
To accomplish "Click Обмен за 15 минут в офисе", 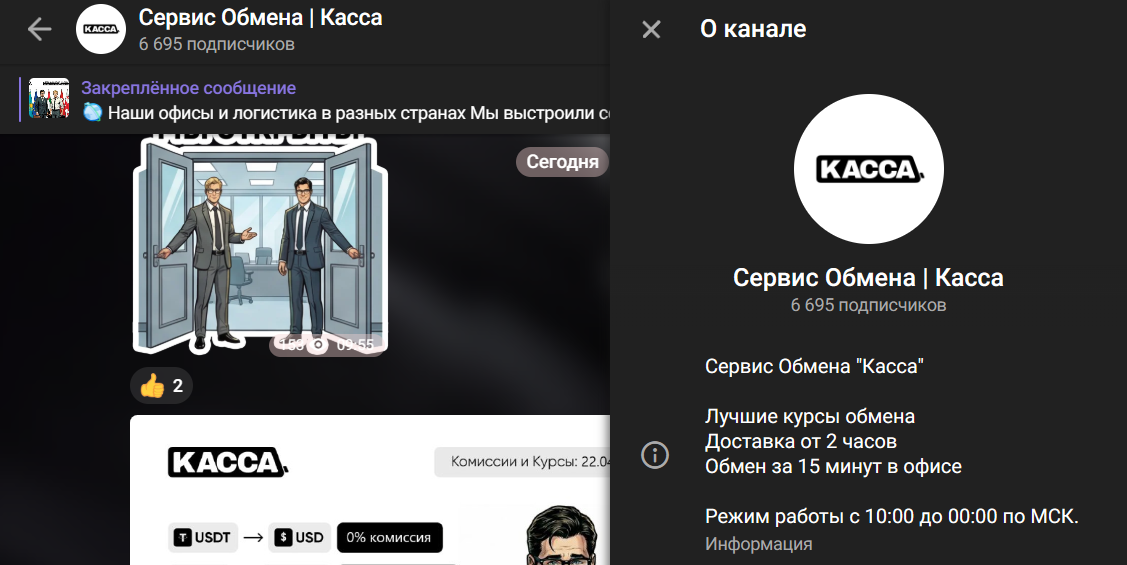I will pos(833,467).
